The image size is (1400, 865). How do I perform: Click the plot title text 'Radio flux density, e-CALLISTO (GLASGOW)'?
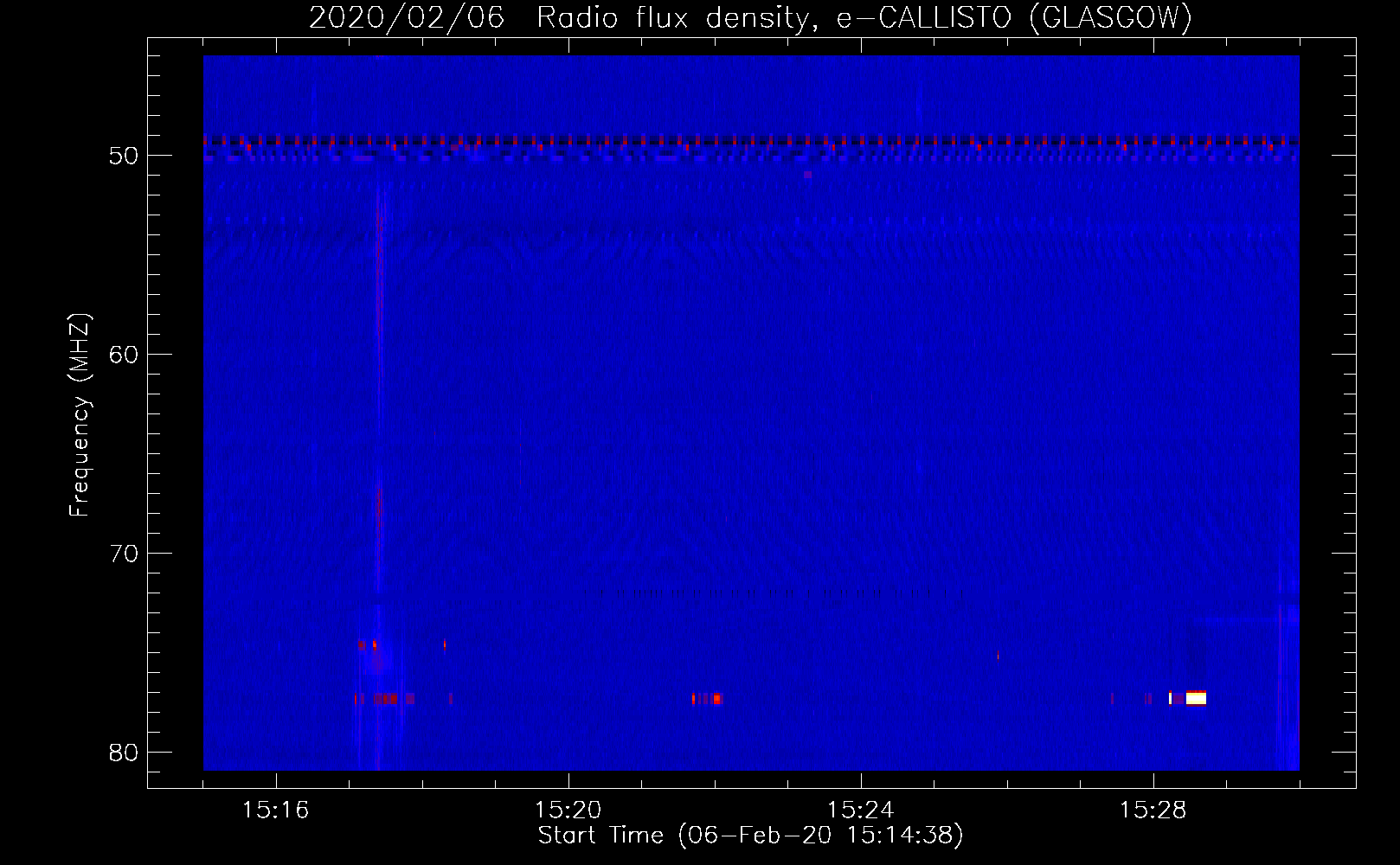(864, 17)
